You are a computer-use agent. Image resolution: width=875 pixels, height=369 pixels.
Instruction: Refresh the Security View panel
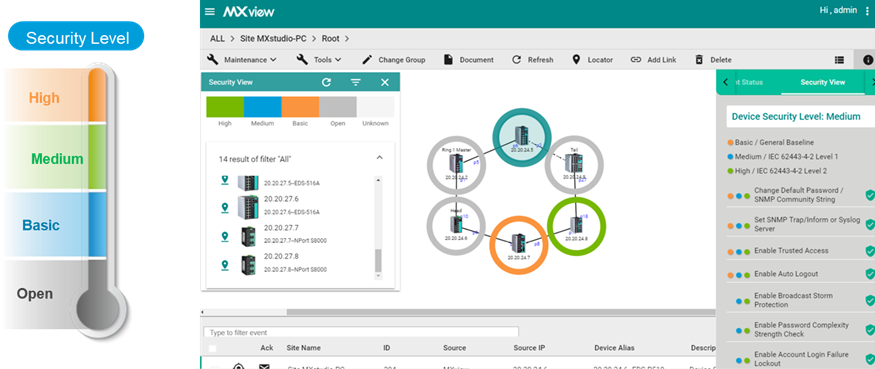pyautogui.click(x=326, y=82)
